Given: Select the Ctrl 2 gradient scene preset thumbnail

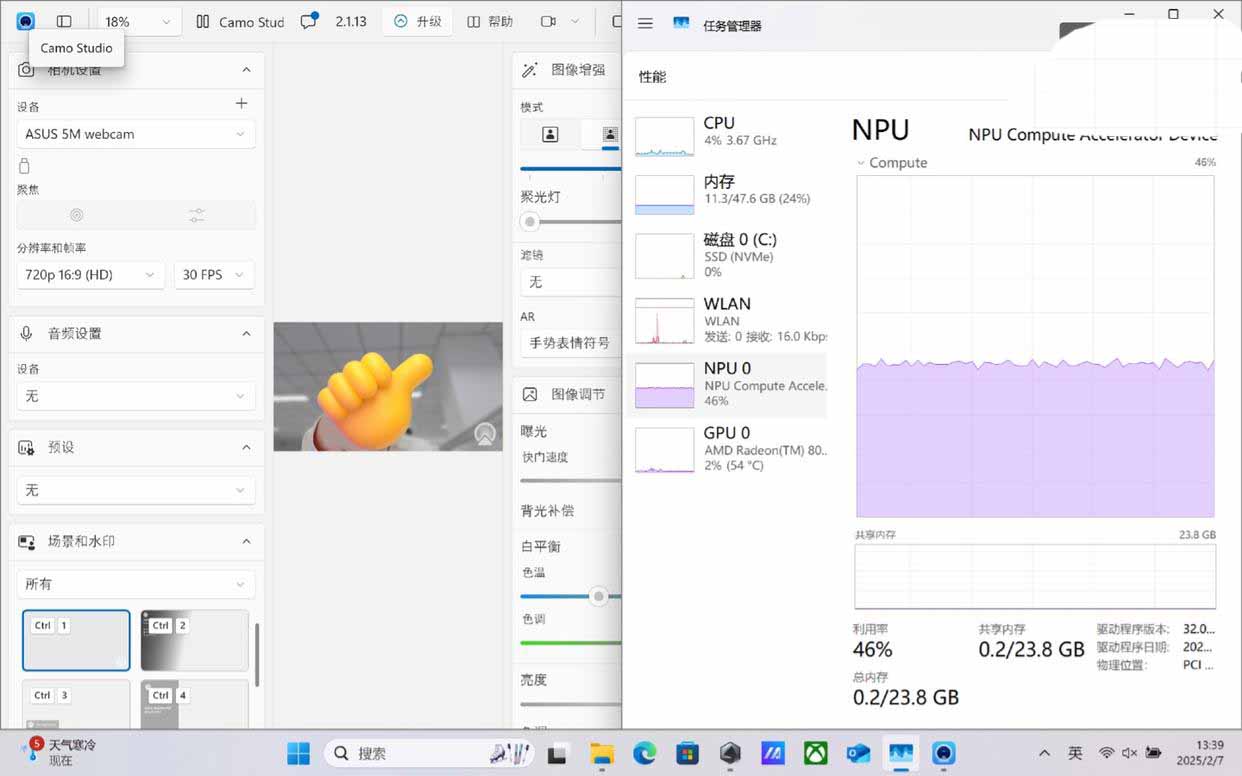Looking at the screenshot, I should (193, 640).
